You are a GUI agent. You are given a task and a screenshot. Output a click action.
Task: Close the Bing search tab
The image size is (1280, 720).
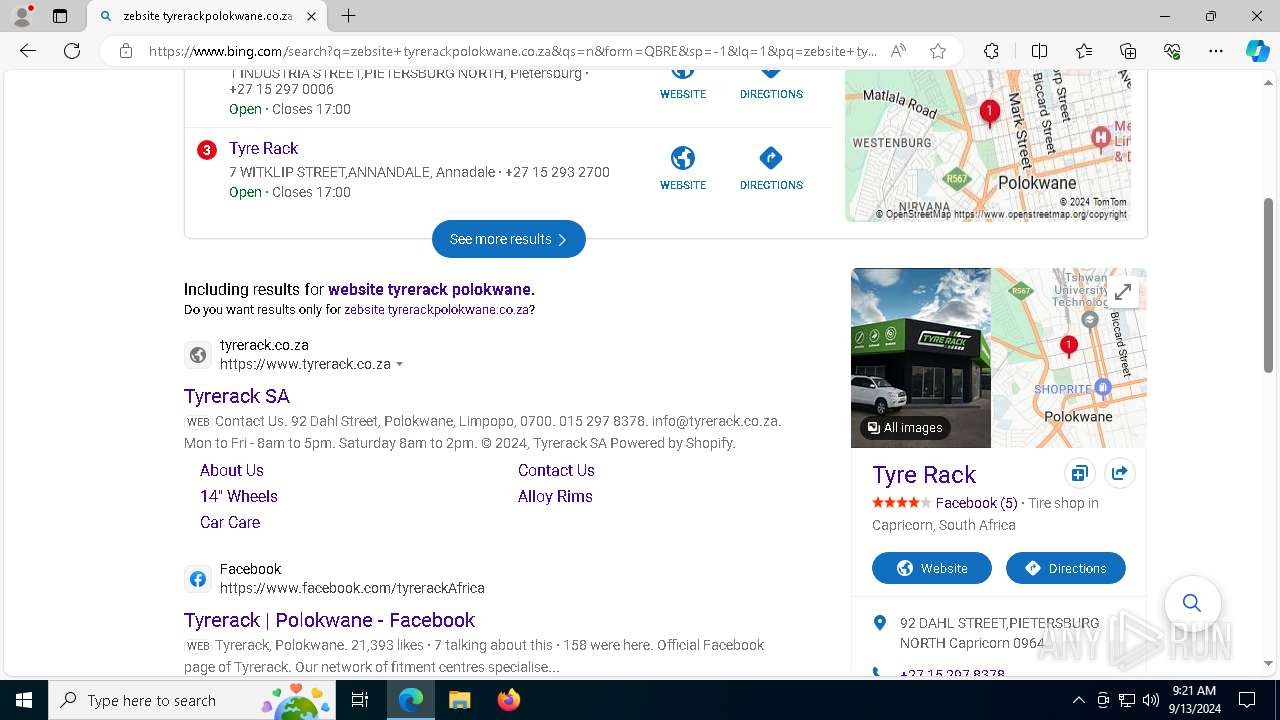coord(311,16)
